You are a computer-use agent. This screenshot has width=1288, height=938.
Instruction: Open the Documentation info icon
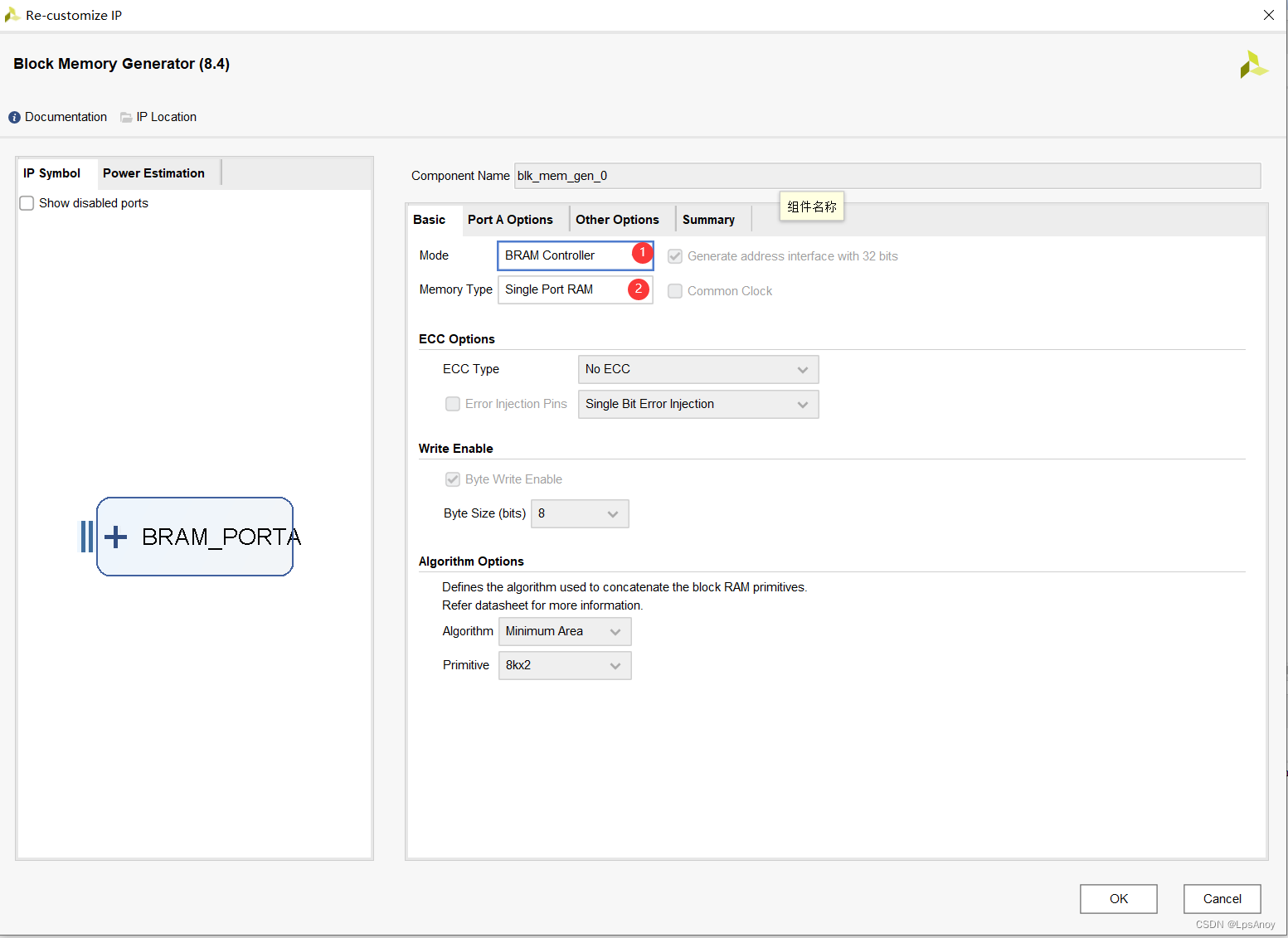click(14, 118)
